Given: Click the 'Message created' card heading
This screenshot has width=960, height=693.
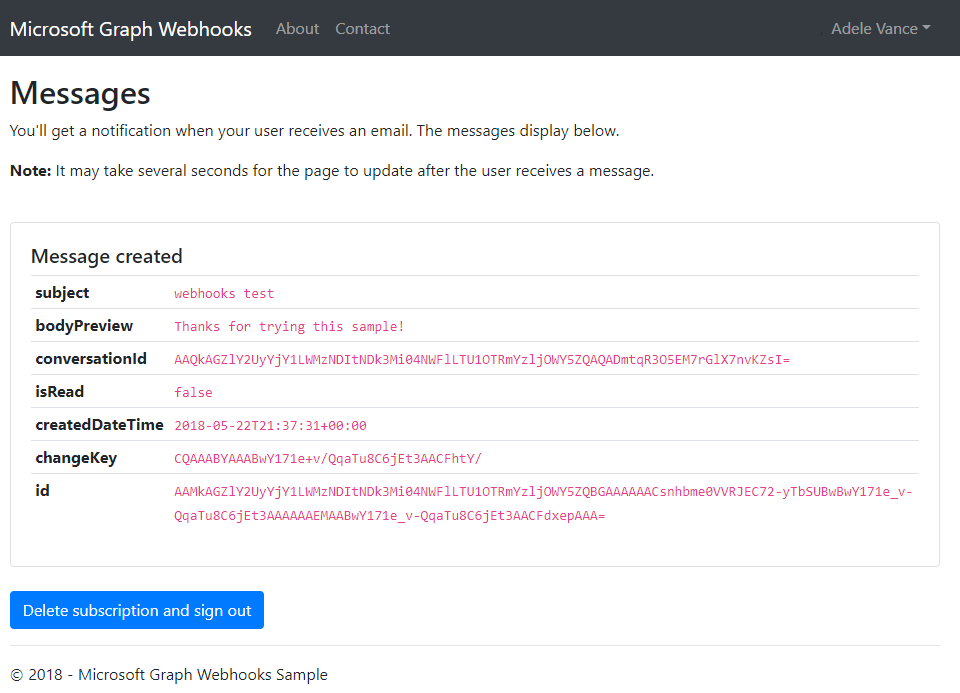Looking at the screenshot, I should pyautogui.click(x=107, y=256).
